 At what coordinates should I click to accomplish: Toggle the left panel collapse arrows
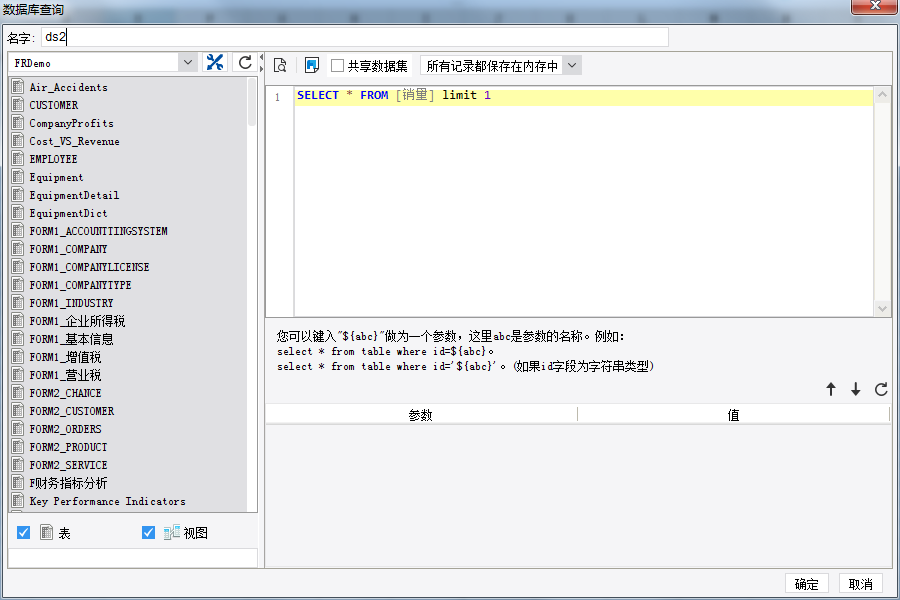[261, 62]
